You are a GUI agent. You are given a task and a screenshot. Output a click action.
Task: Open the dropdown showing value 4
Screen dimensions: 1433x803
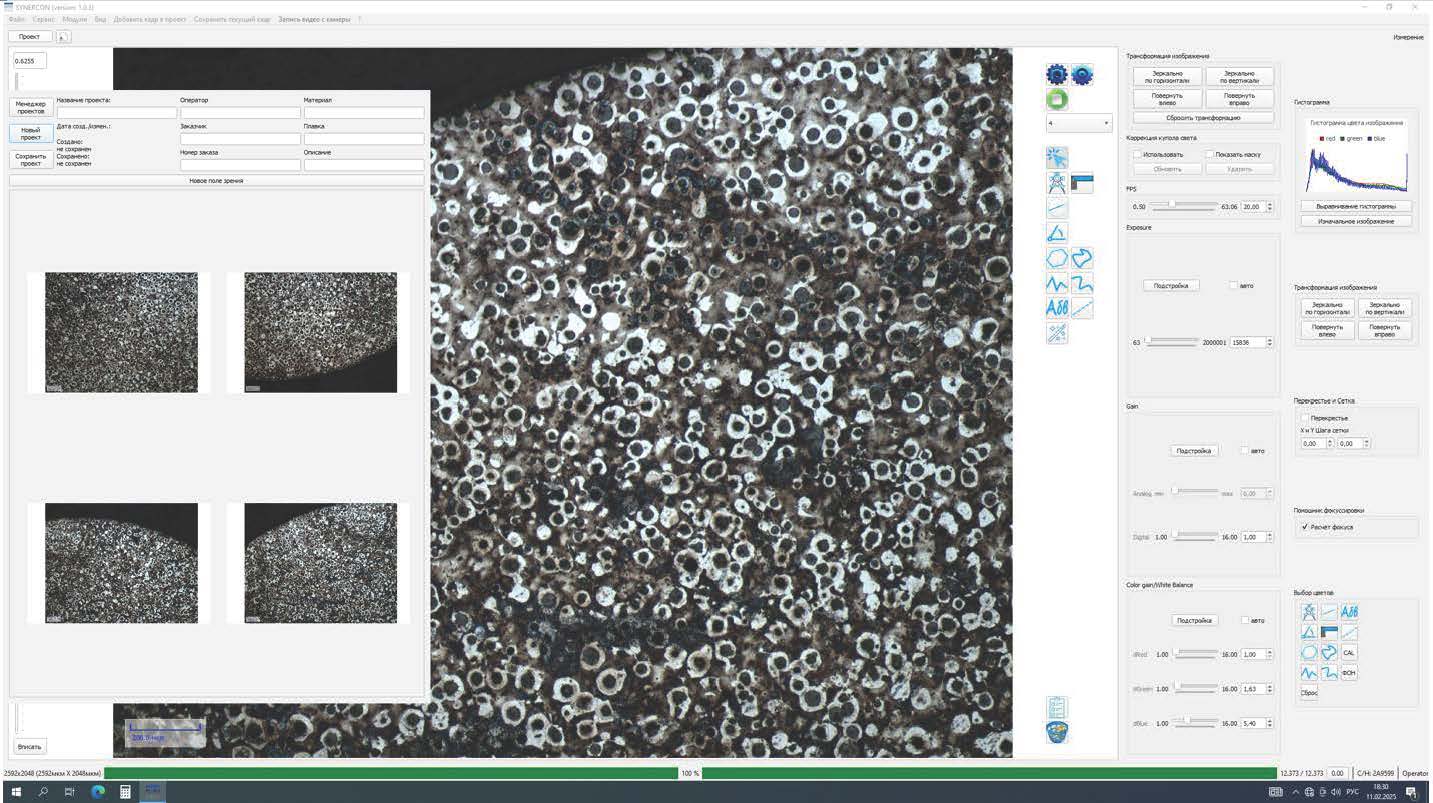[1079, 123]
